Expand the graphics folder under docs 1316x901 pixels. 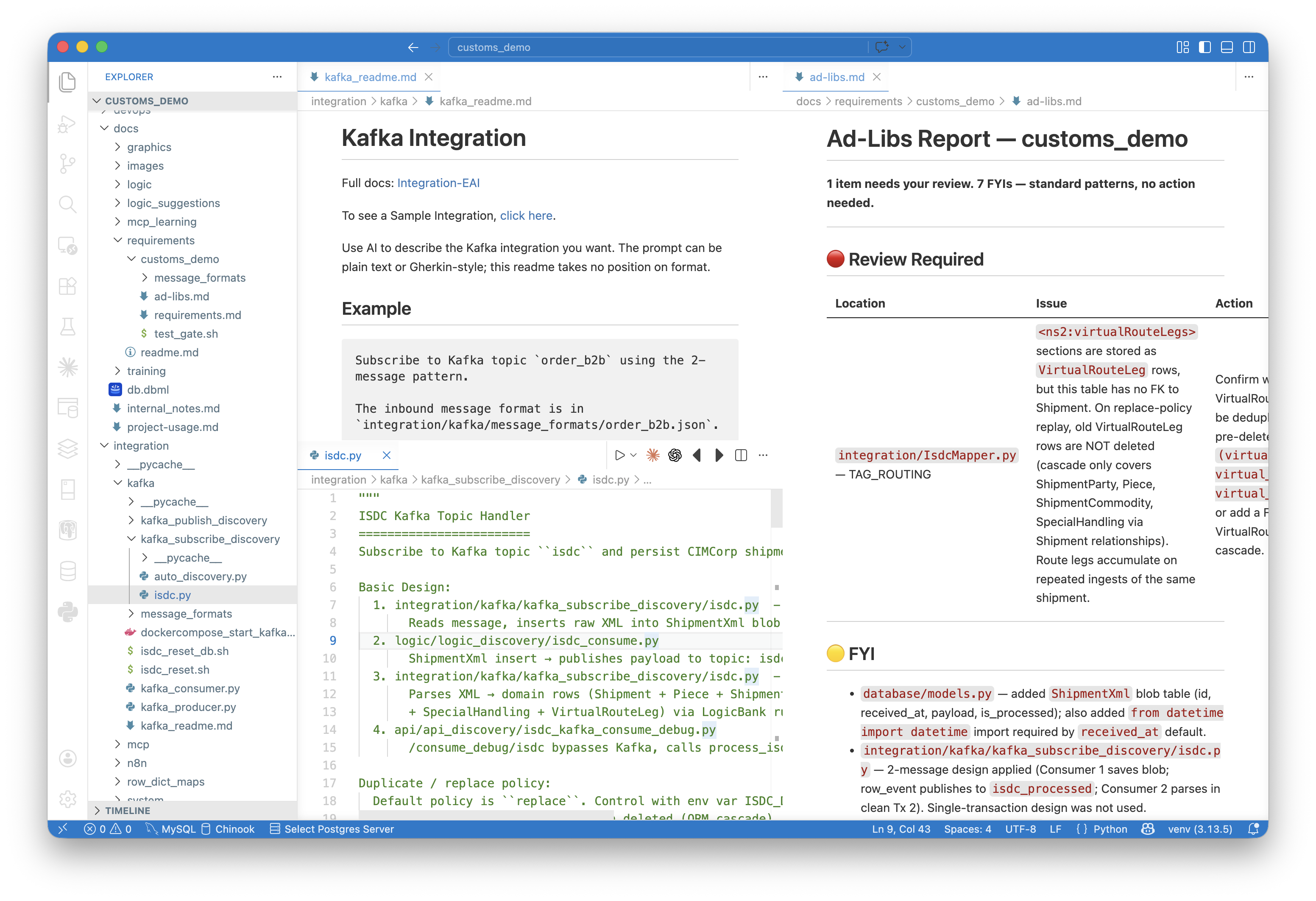149,147
